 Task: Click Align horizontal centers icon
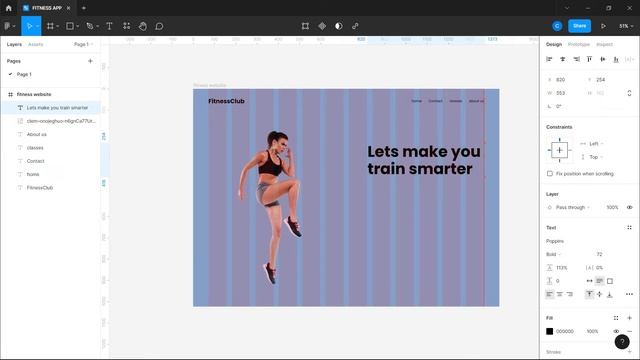tap(562, 59)
